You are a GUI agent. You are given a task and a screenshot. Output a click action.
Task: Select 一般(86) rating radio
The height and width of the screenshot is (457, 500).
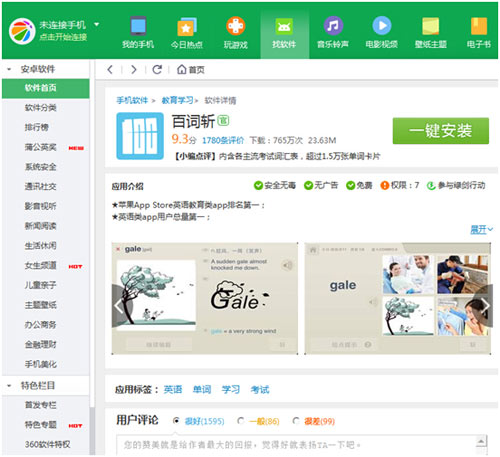(x=240, y=421)
